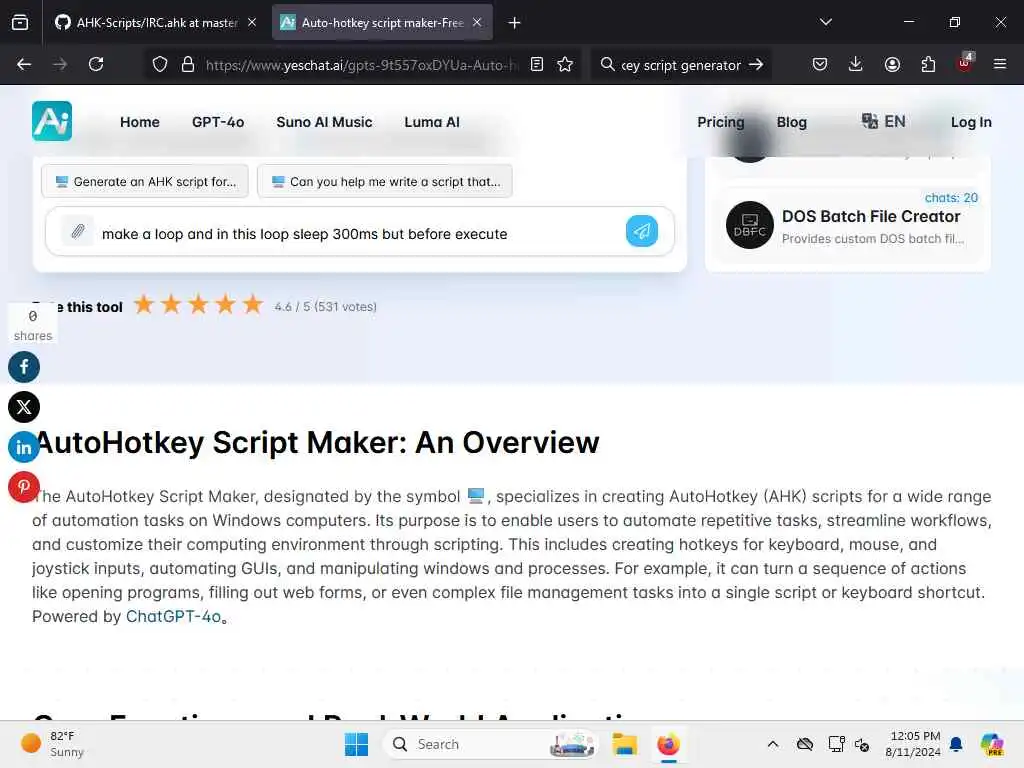1024x768 pixels.
Task: Open the Downloads panel
Action: pyautogui.click(x=856, y=65)
